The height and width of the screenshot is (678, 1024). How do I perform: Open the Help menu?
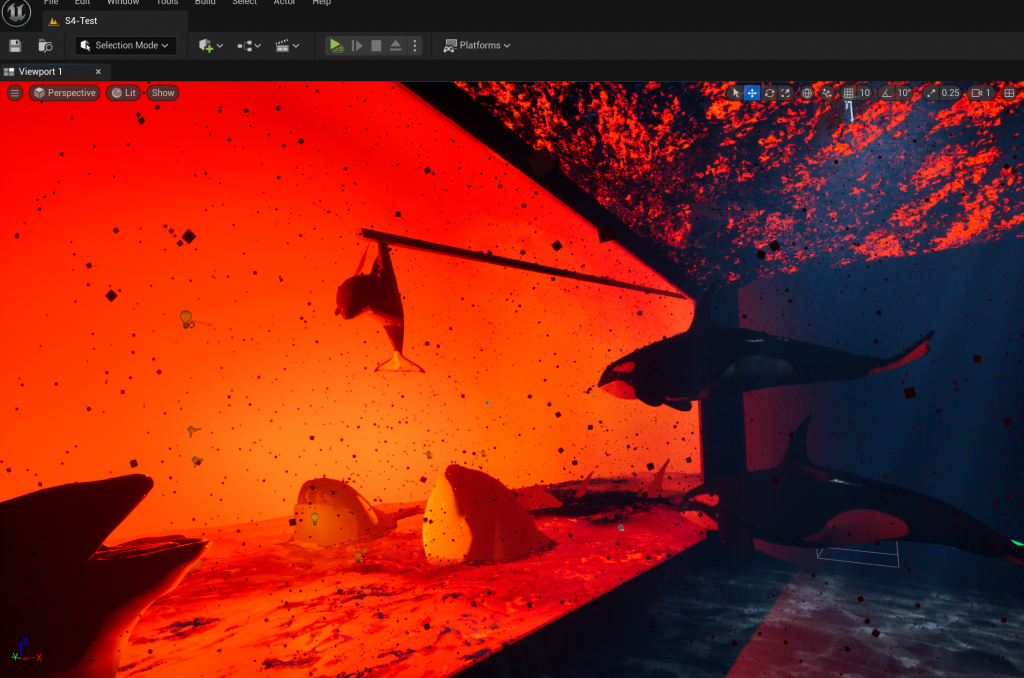[x=321, y=3]
